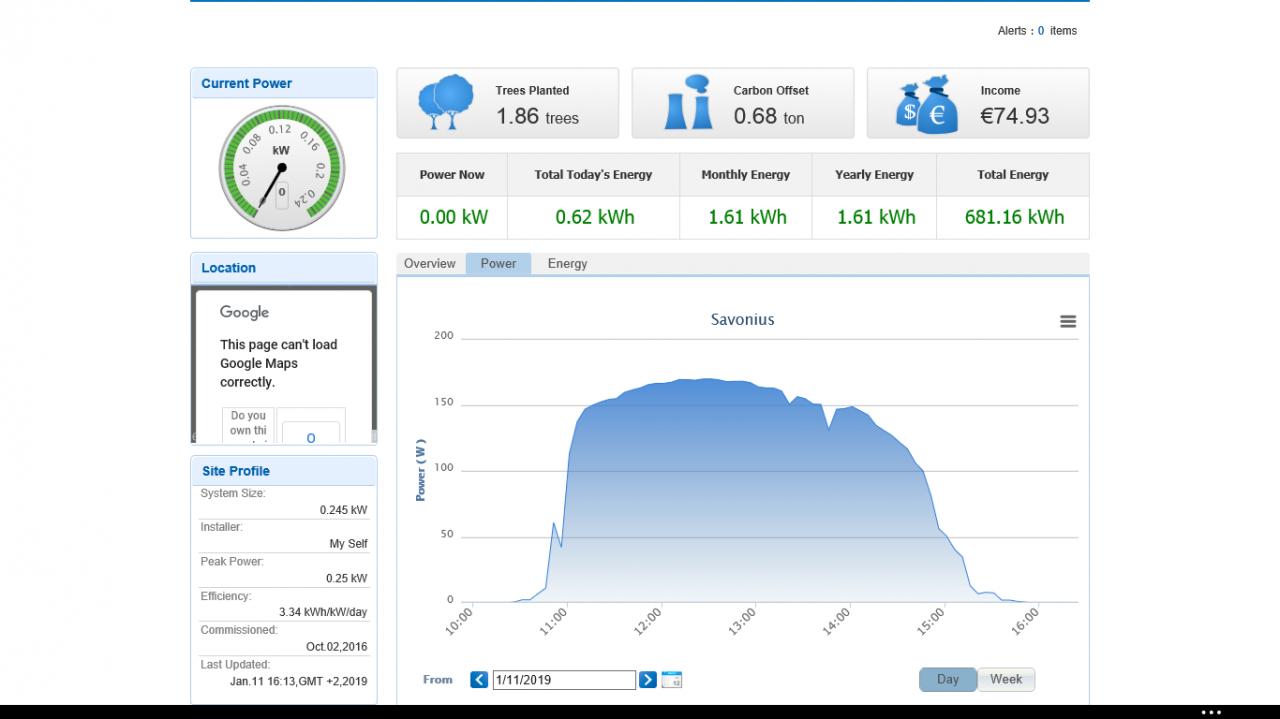The image size is (1280, 719).
Task: Click the Trees Planted trees icon
Action: click(x=445, y=103)
